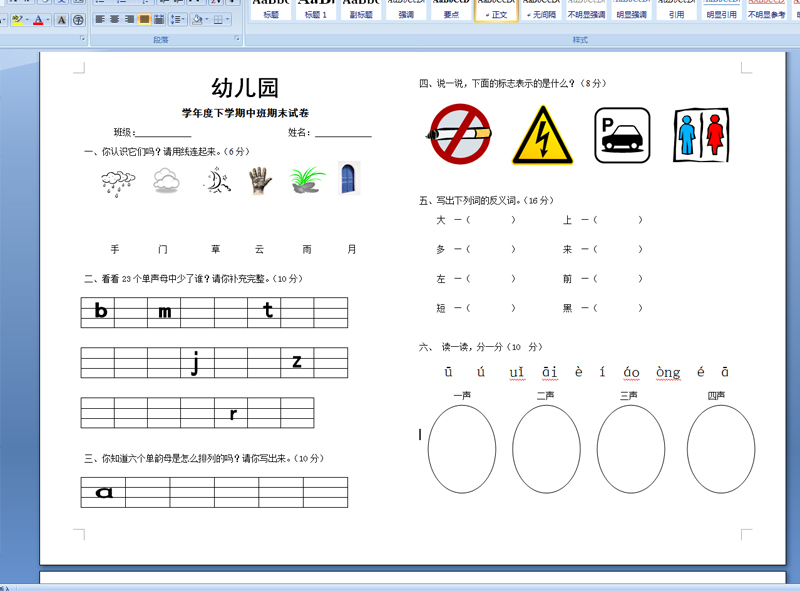Screen dimensions: 800x591
Task: Select the restroom sign image
Action: pos(702,135)
